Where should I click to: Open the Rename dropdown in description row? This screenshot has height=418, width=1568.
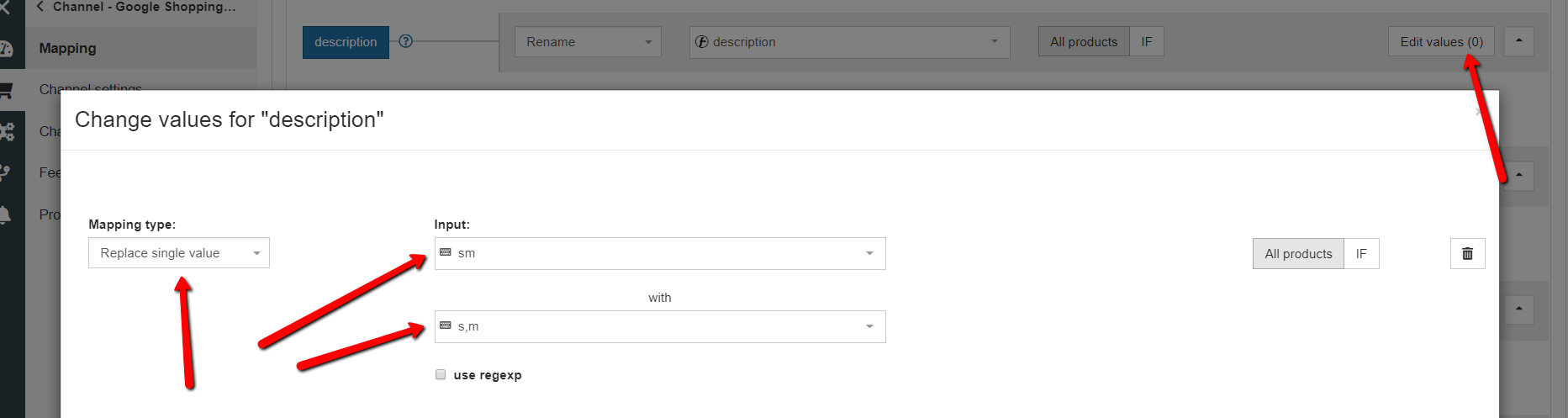coord(587,41)
